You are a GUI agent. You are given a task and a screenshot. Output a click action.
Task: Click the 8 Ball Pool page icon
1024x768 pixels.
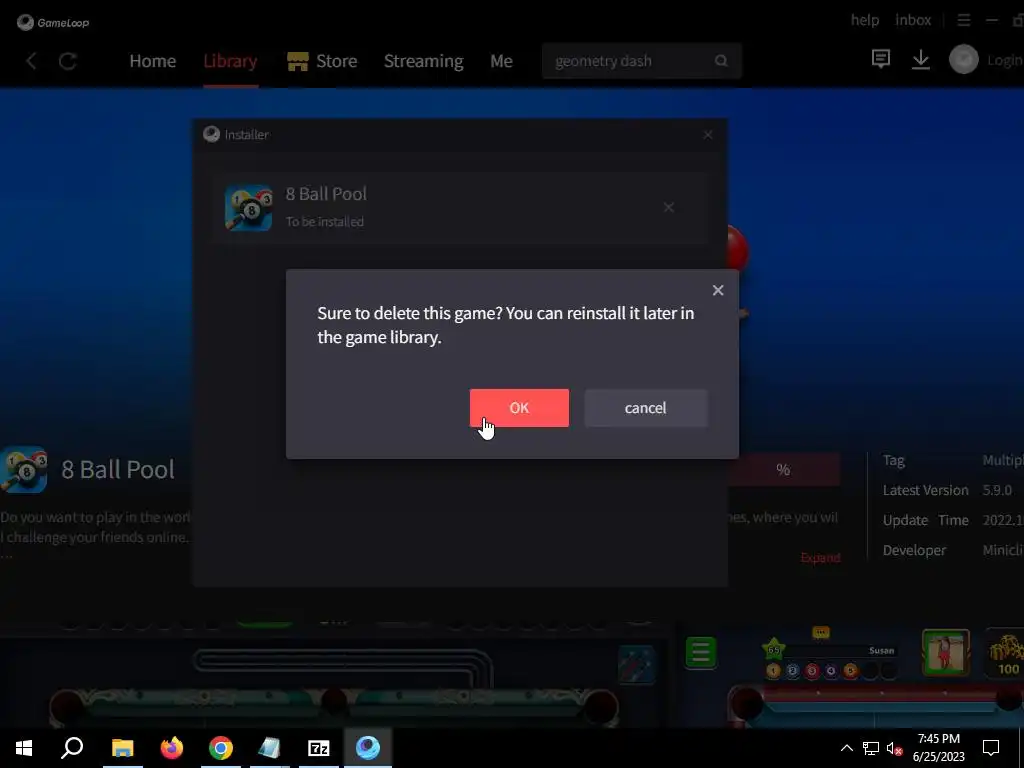point(24,469)
